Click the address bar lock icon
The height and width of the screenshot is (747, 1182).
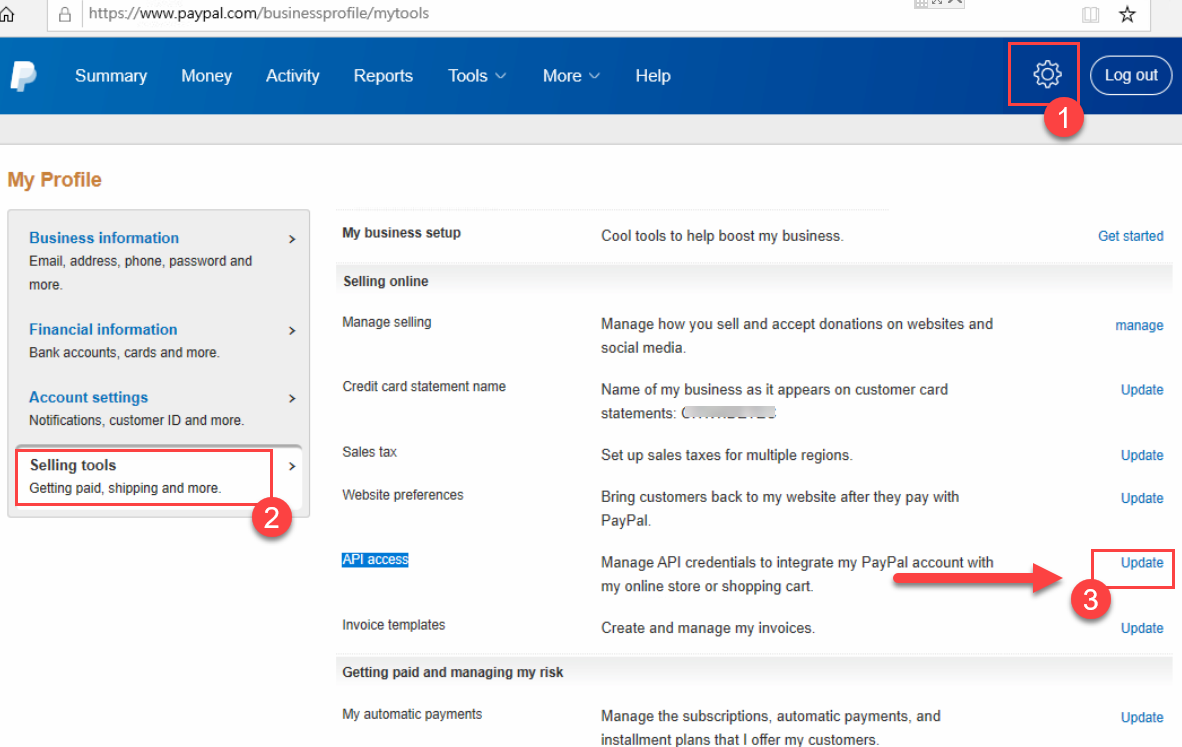[x=65, y=14]
